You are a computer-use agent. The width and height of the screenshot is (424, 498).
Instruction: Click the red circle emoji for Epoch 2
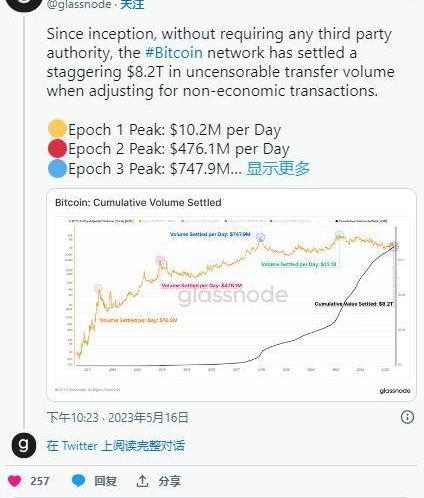pyautogui.click(x=57, y=149)
